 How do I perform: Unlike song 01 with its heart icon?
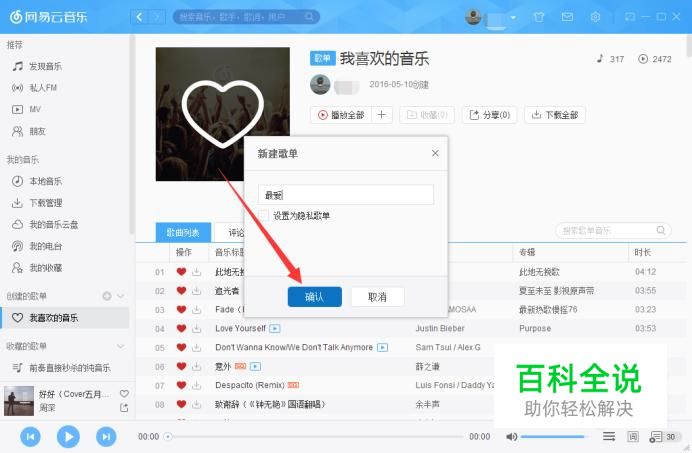click(181, 272)
